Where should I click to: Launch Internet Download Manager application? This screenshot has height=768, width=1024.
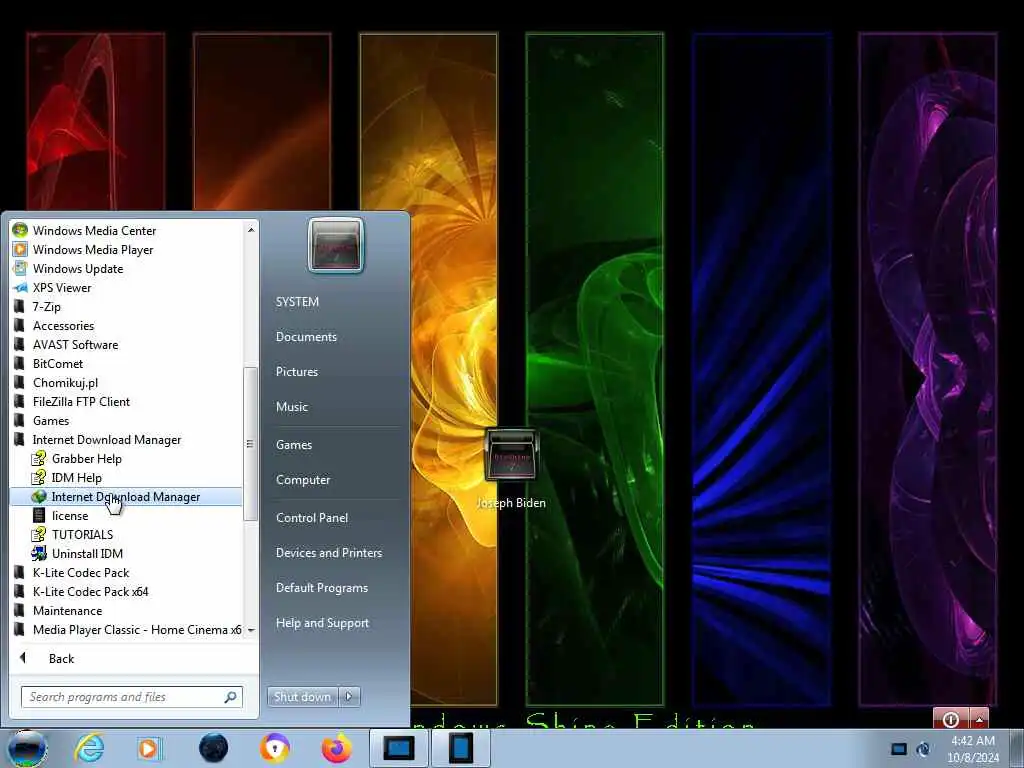pyautogui.click(x=127, y=496)
